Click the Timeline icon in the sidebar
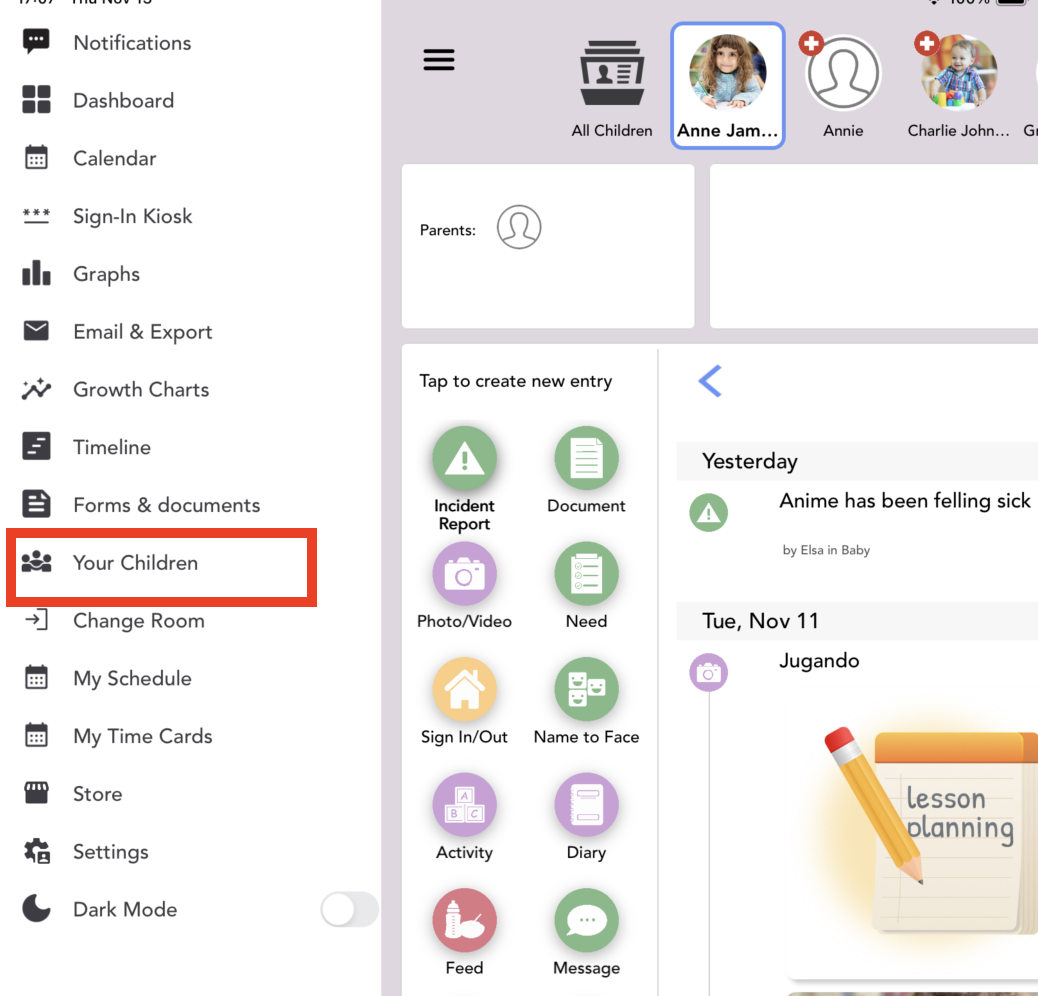The height and width of the screenshot is (996, 1038). [36, 447]
